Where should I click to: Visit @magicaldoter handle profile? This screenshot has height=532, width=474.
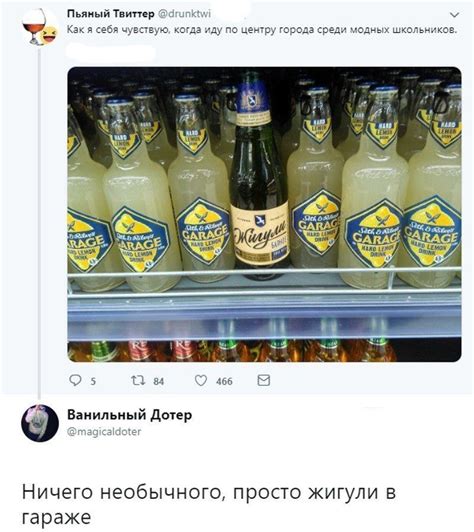104,432
